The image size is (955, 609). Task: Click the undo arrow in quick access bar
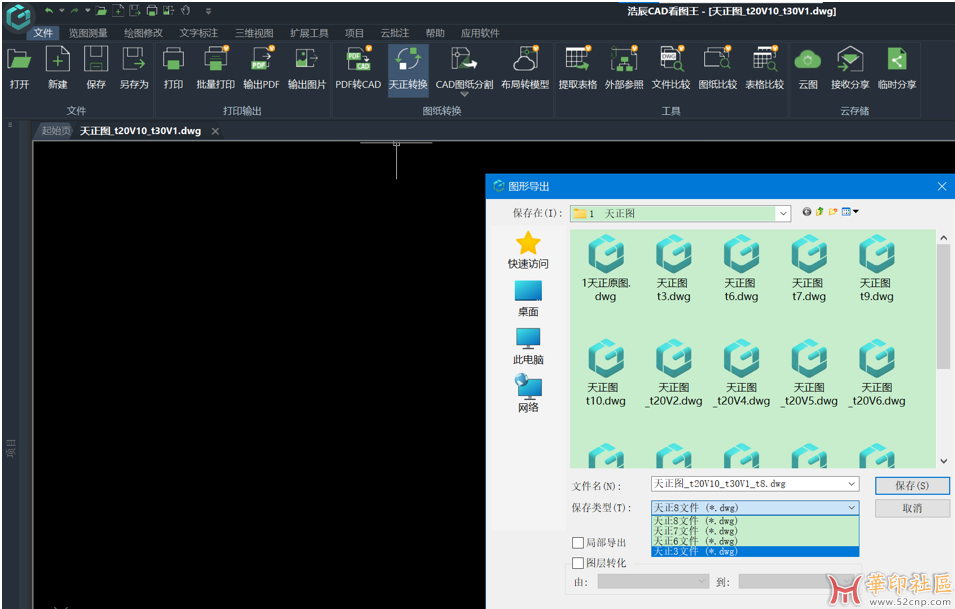pos(49,10)
